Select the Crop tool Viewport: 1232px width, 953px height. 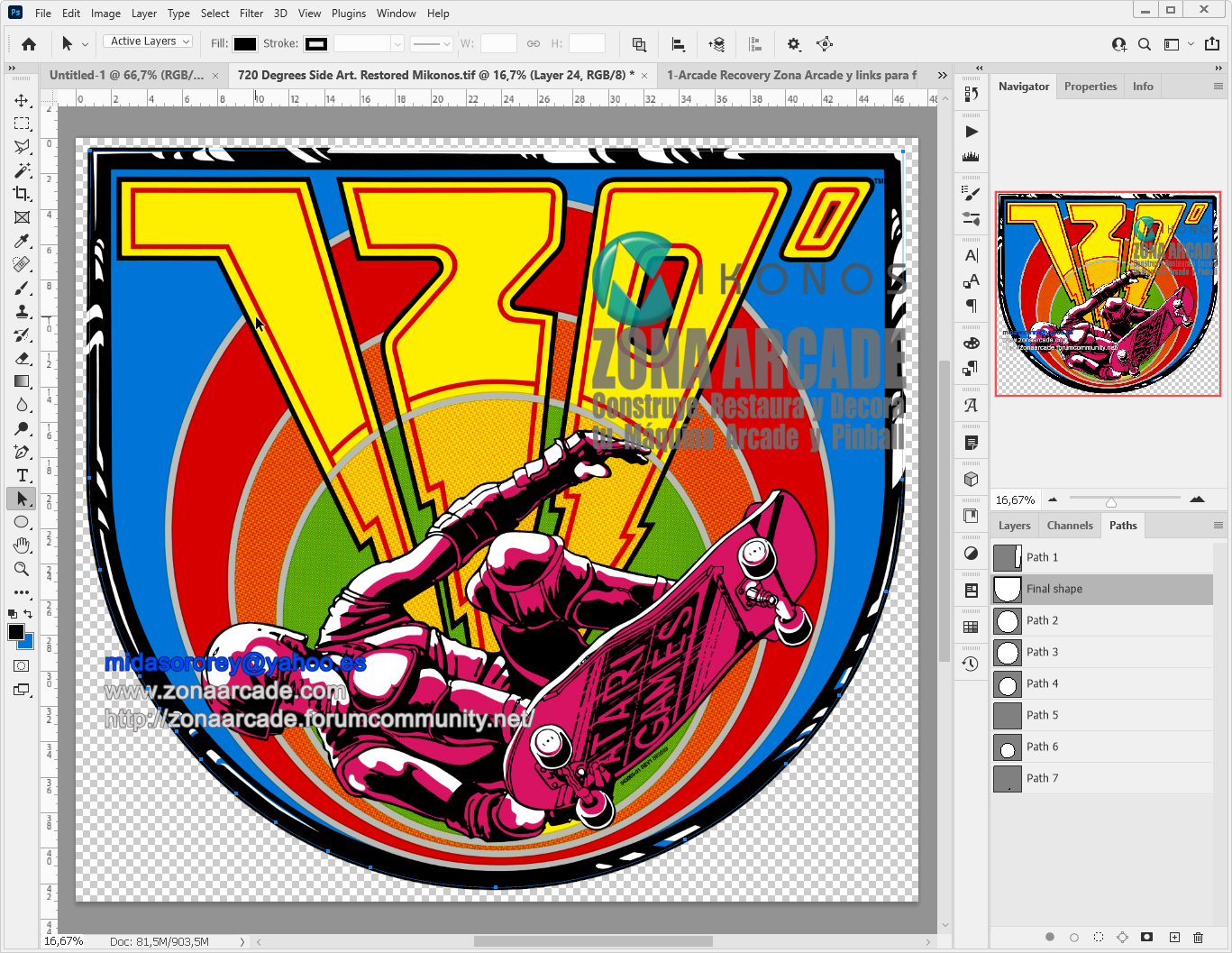(x=22, y=194)
